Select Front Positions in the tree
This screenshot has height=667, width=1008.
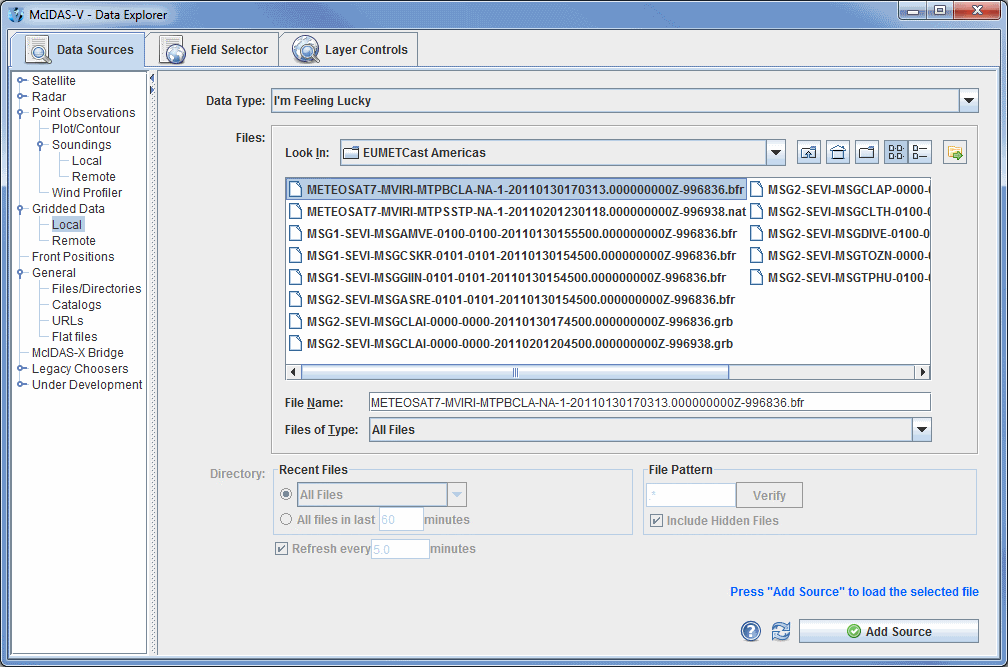click(73, 256)
